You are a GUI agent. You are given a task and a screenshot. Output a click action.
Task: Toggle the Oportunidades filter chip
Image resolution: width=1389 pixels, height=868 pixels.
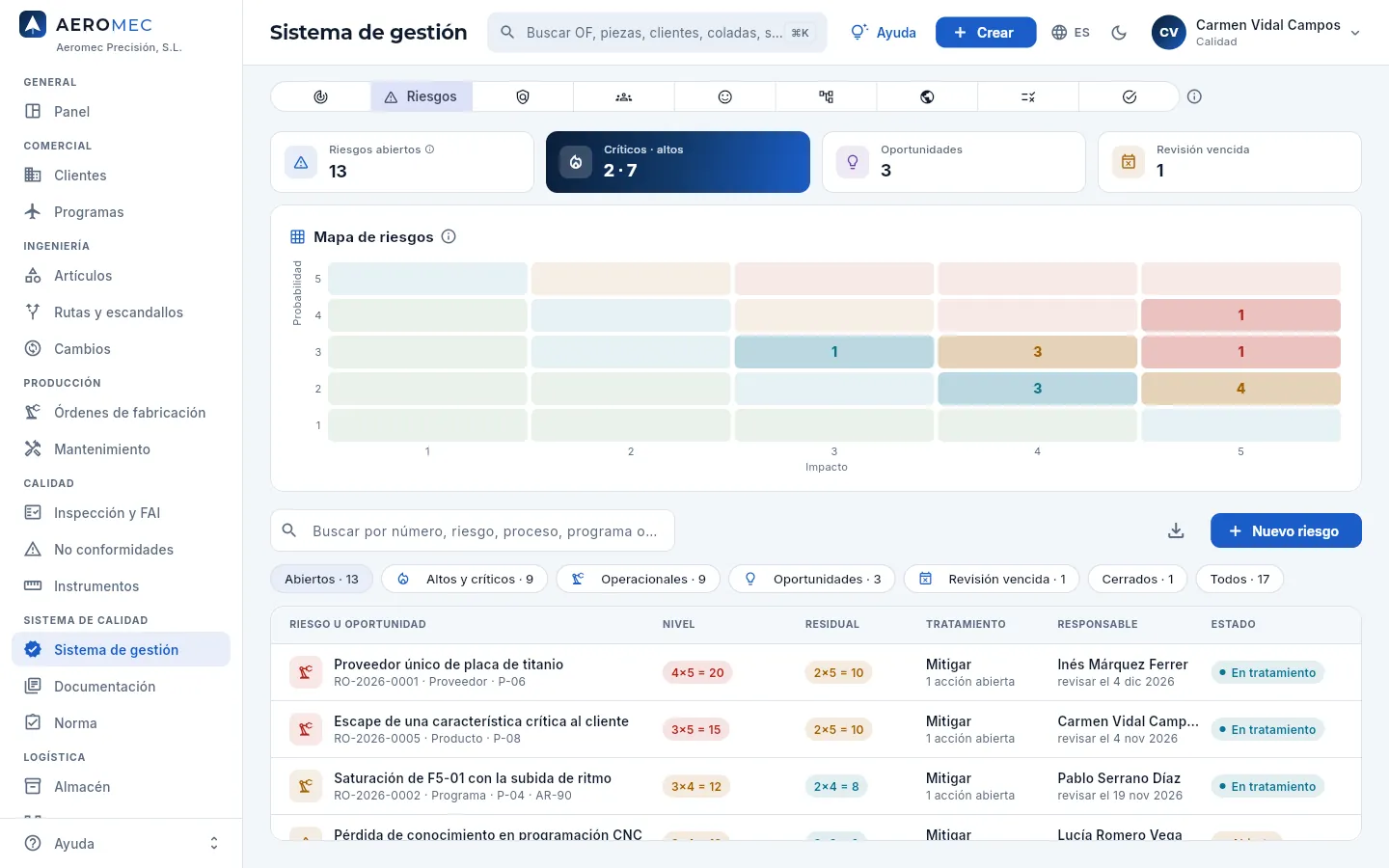tap(812, 579)
